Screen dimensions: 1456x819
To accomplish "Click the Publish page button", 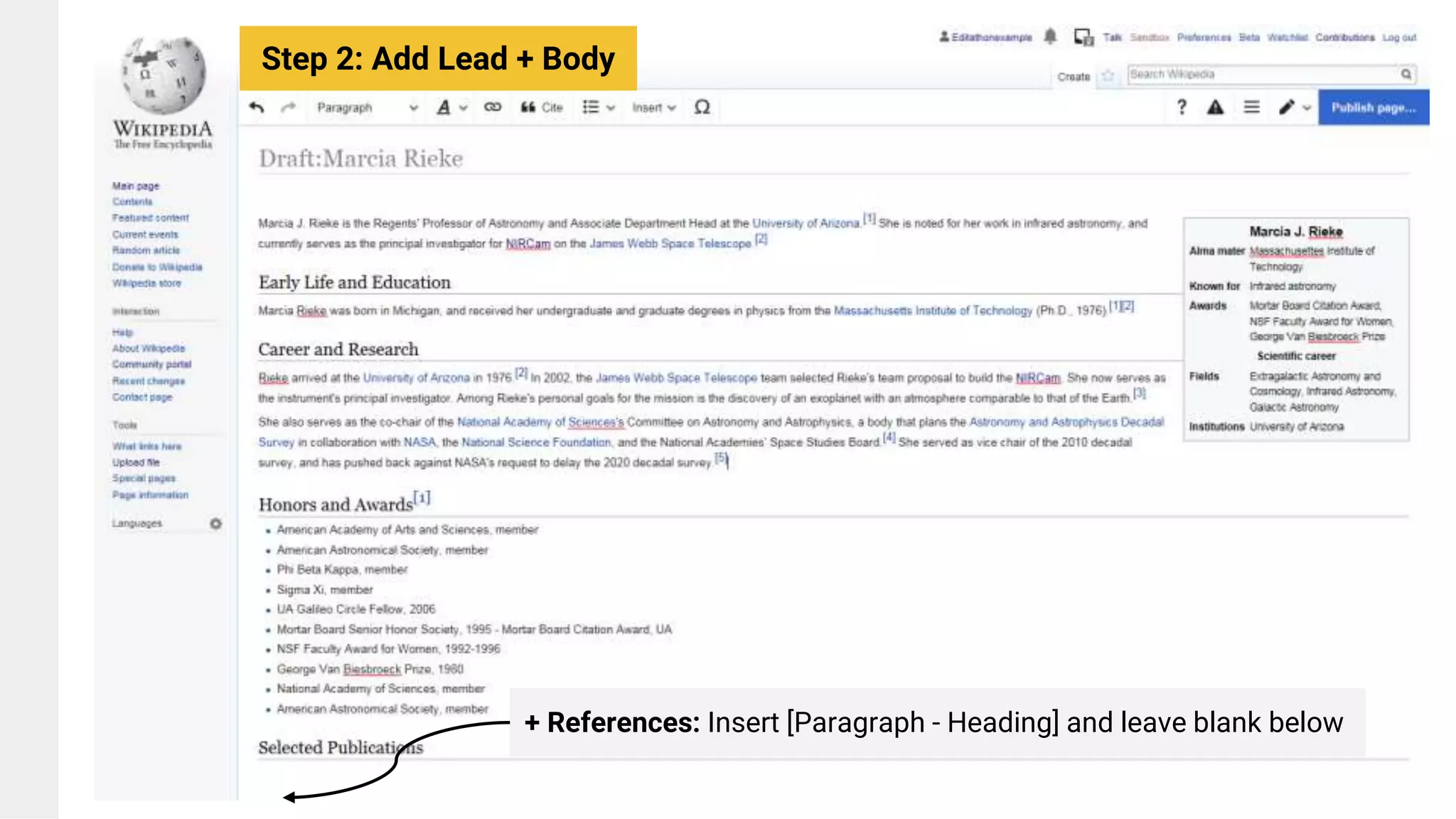I will click(x=1374, y=107).
